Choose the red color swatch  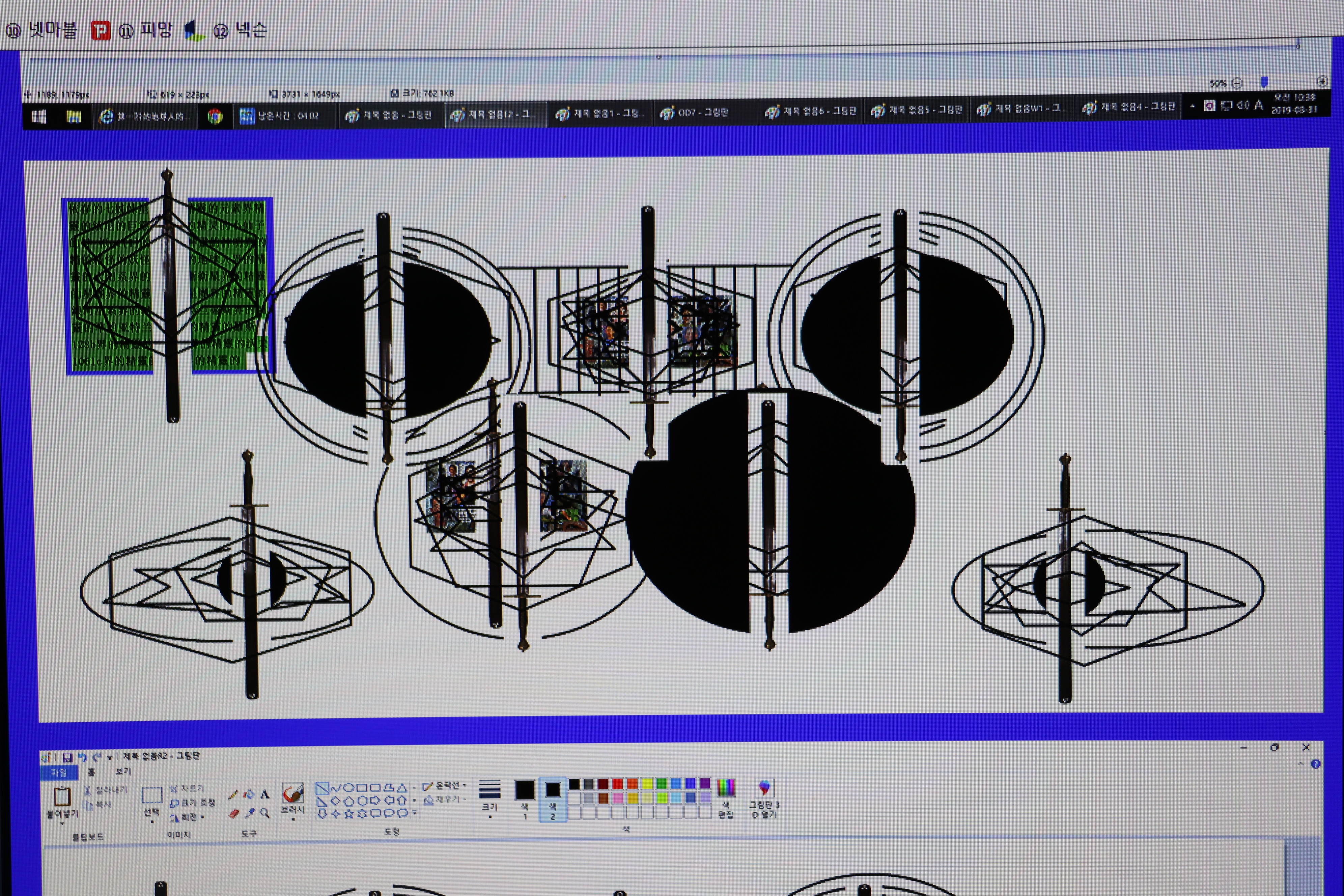click(617, 784)
